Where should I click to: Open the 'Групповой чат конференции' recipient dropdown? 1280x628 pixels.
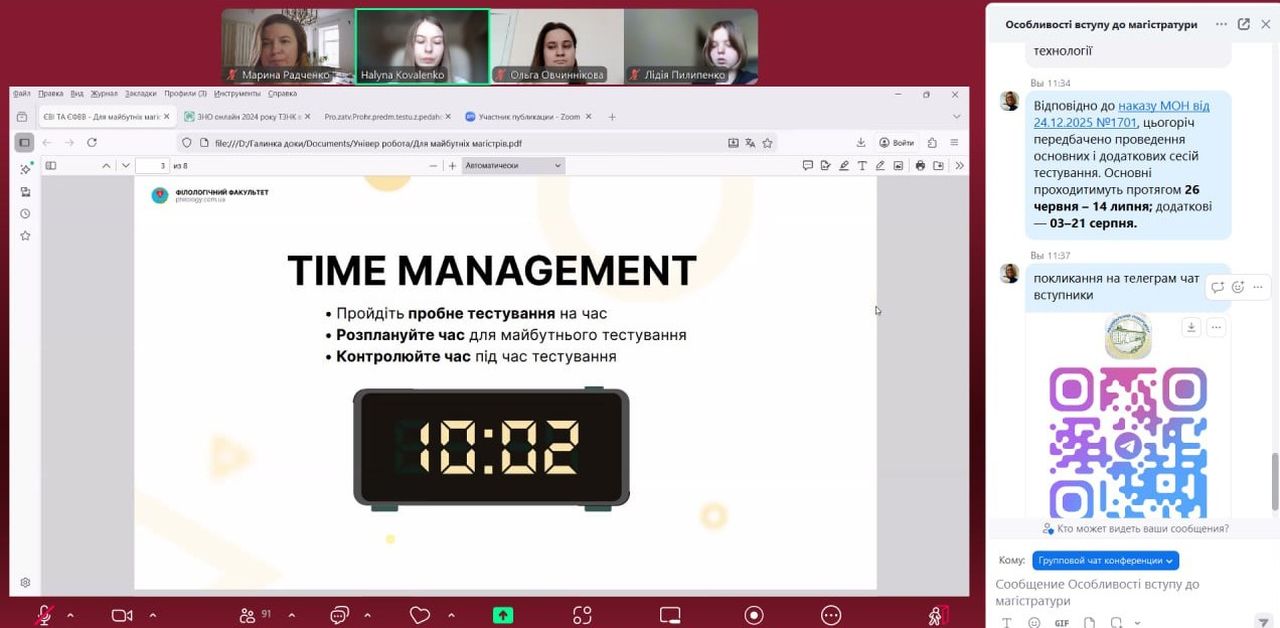pyautogui.click(x=1105, y=560)
